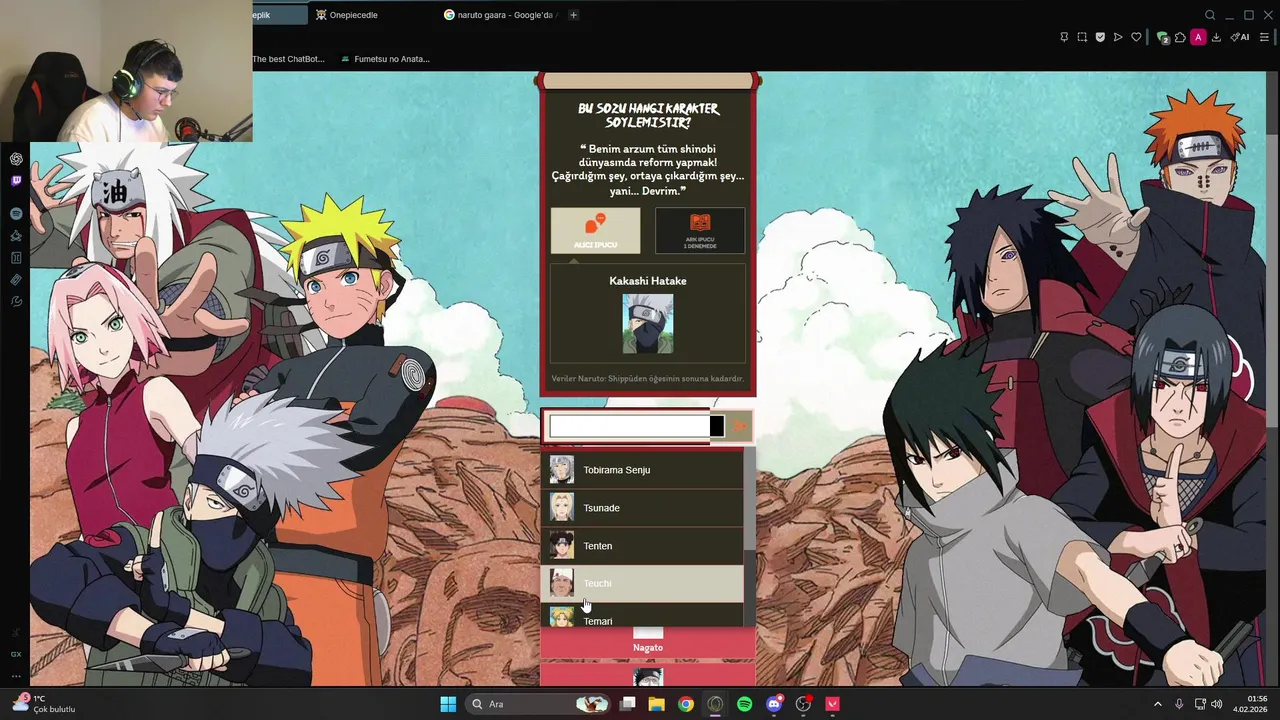Open Easy Setup sliders icon
1280x720 pixels.
click(x=1264, y=37)
